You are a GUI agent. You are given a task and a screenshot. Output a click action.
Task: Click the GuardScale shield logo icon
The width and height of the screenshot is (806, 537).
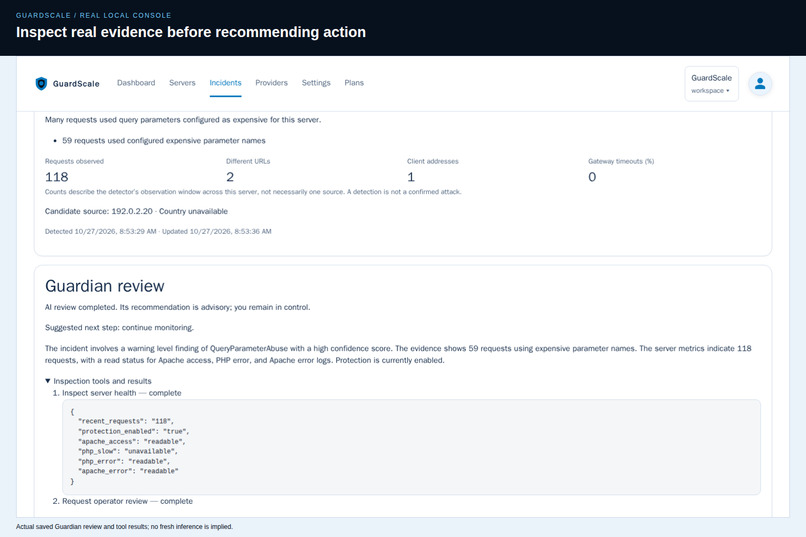point(41,83)
